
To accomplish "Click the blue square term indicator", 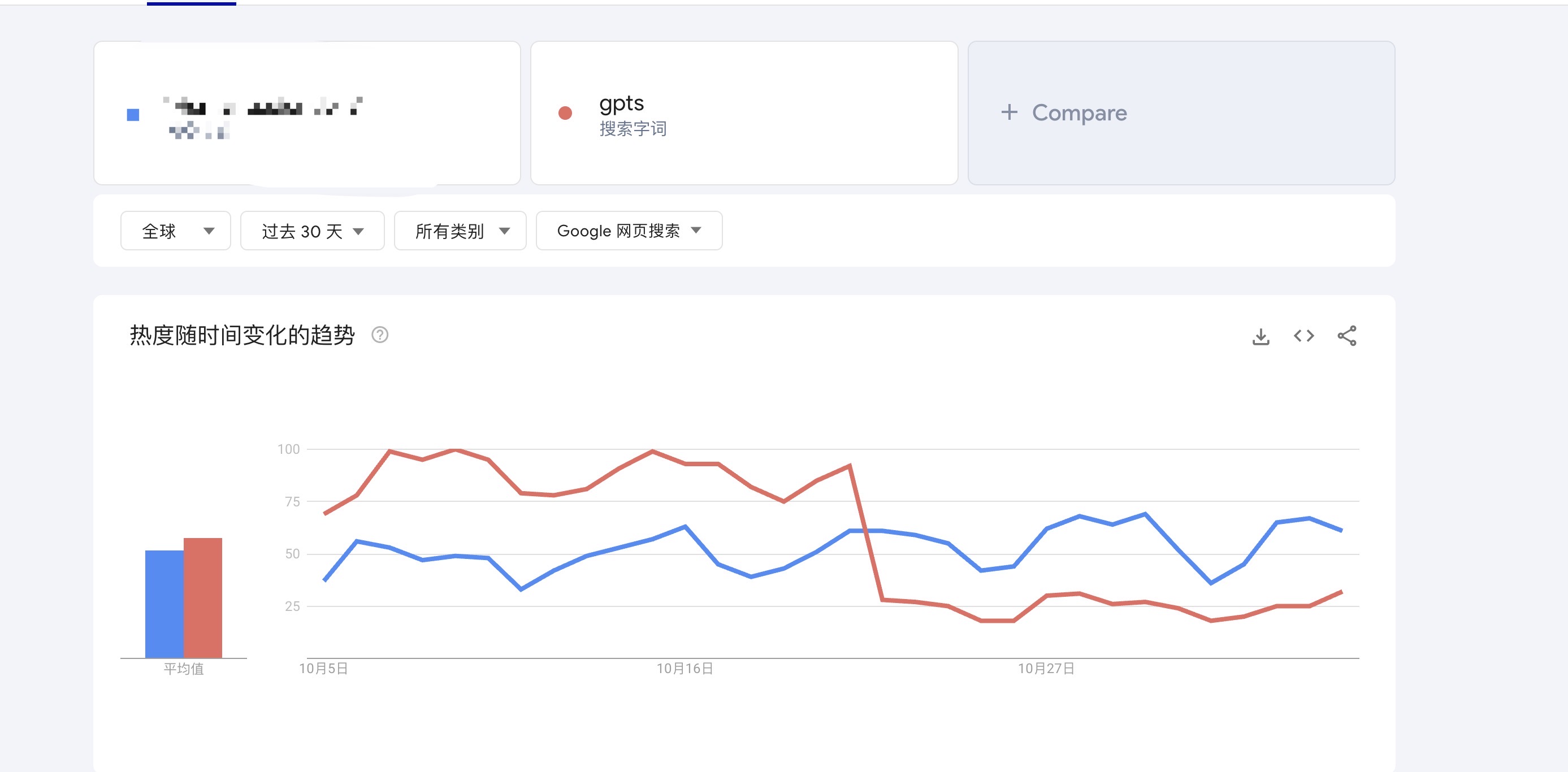I will point(133,115).
